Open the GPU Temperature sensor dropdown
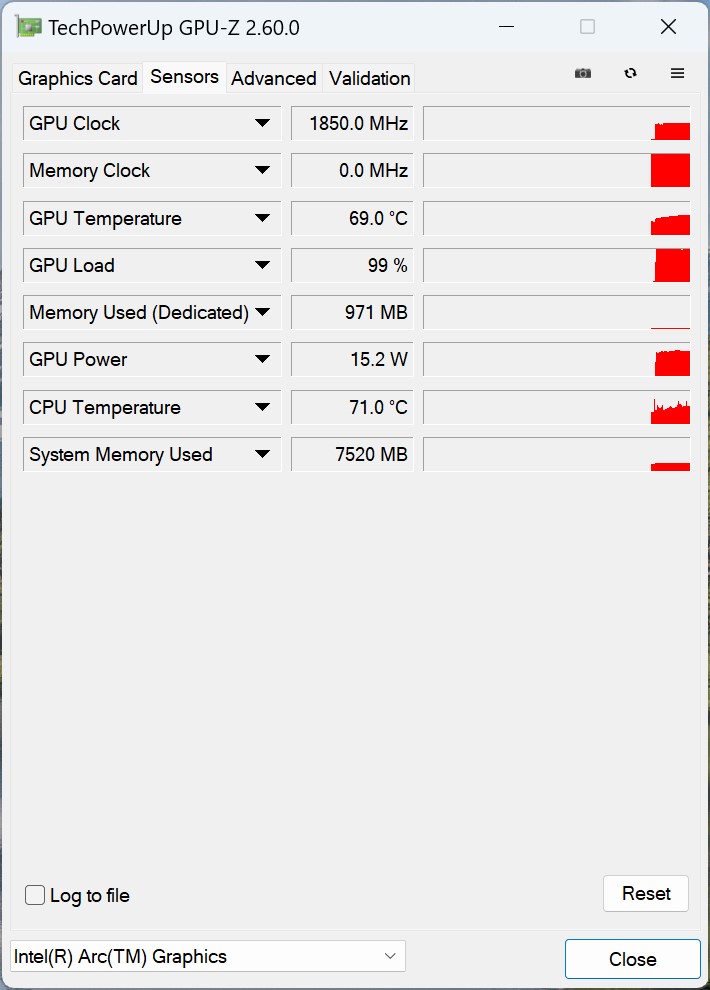The height and width of the screenshot is (990, 710). [262, 218]
